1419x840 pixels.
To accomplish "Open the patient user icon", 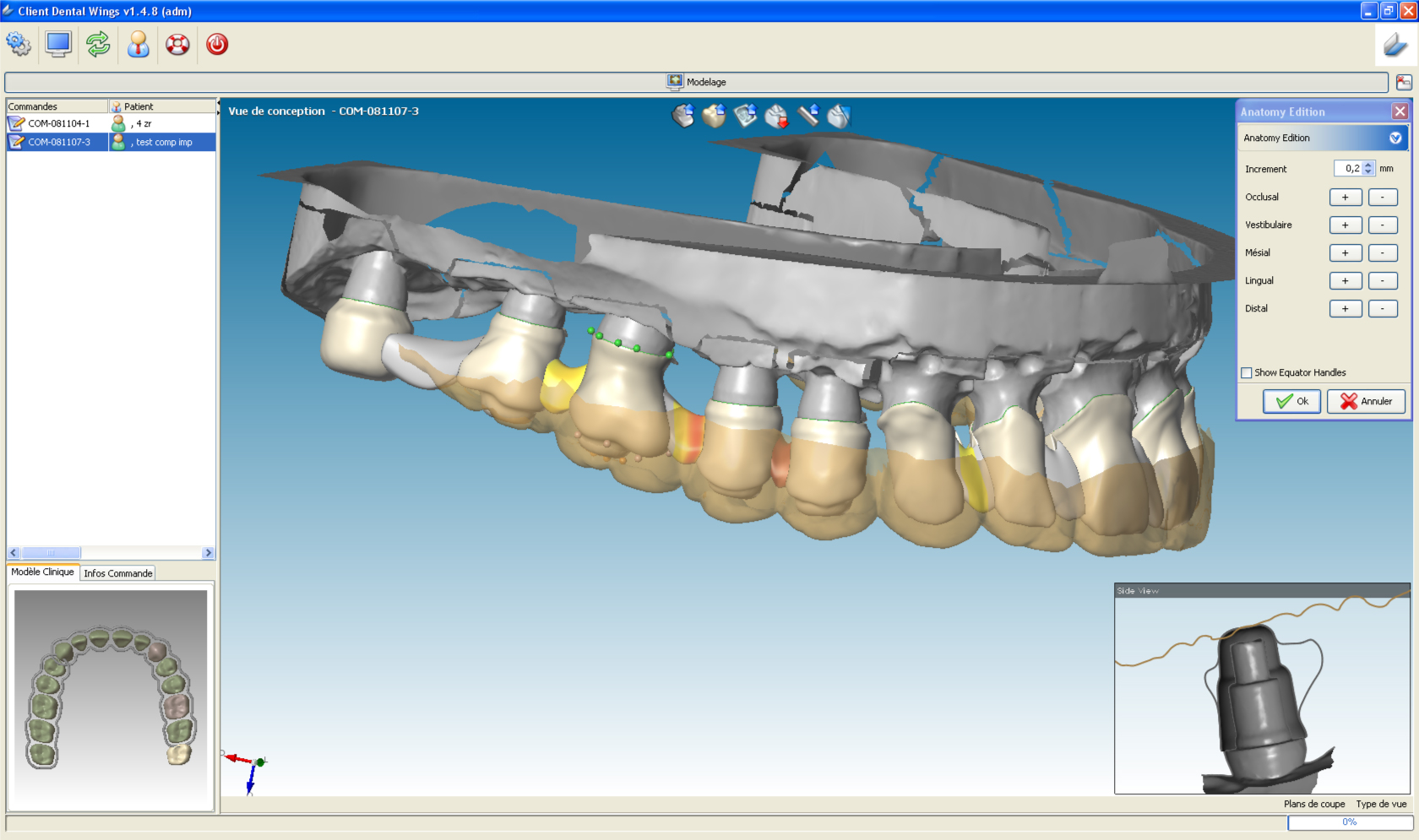I will tap(139, 44).
